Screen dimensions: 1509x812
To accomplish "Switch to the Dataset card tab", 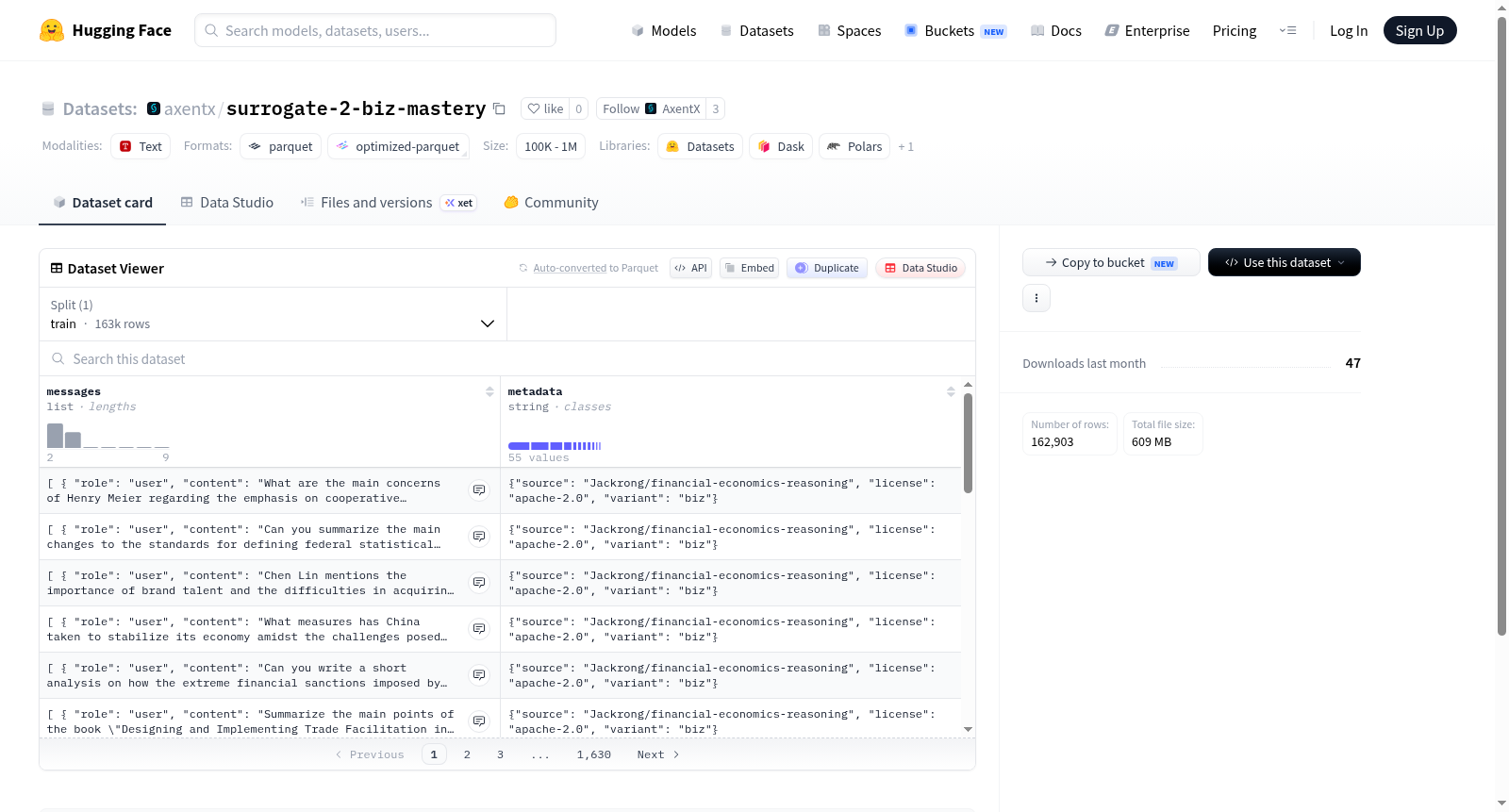I will tap(103, 203).
